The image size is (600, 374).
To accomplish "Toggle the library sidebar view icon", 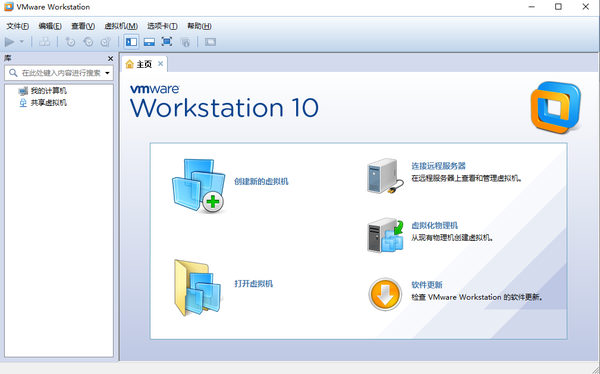I will pyautogui.click(x=131, y=42).
